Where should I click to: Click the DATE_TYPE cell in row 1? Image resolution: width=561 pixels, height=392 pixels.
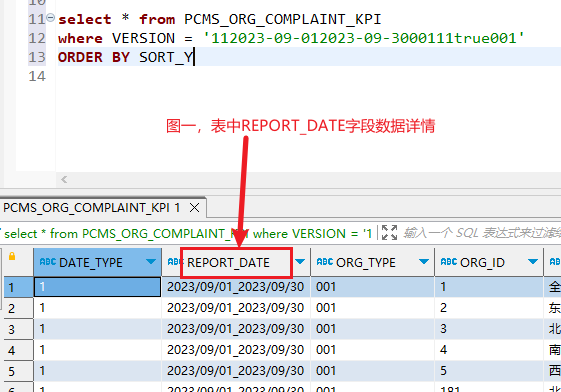pyautogui.click(x=97, y=287)
